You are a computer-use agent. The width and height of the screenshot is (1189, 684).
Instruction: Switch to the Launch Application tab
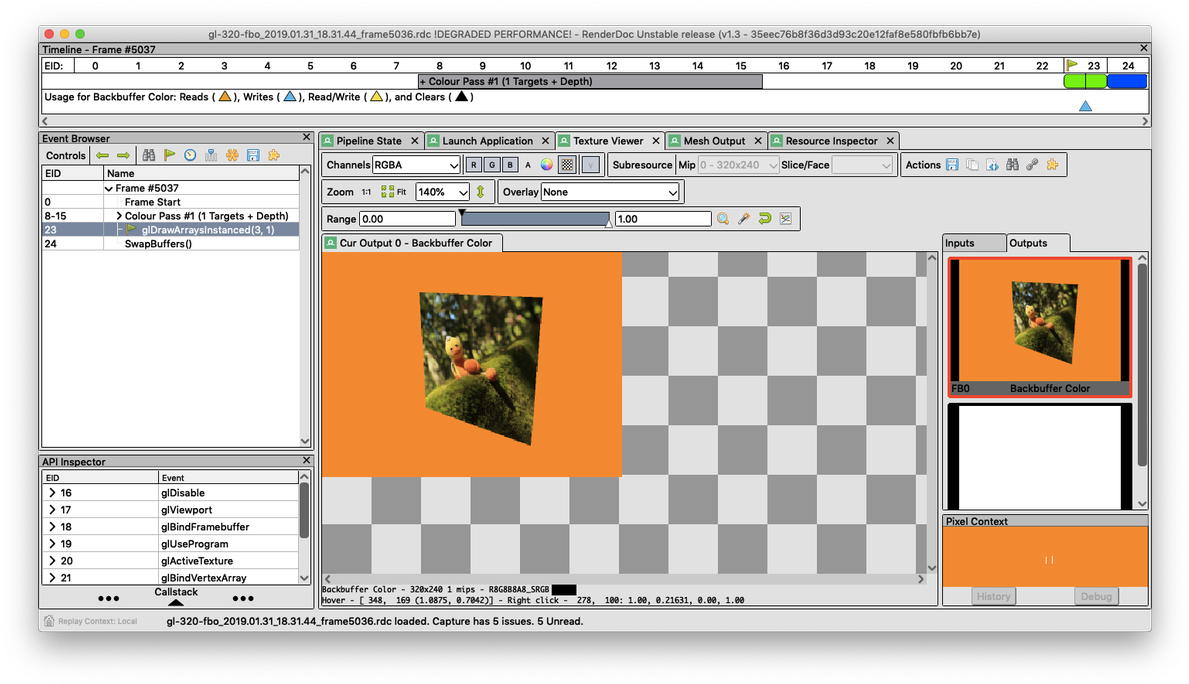[488, 141]
